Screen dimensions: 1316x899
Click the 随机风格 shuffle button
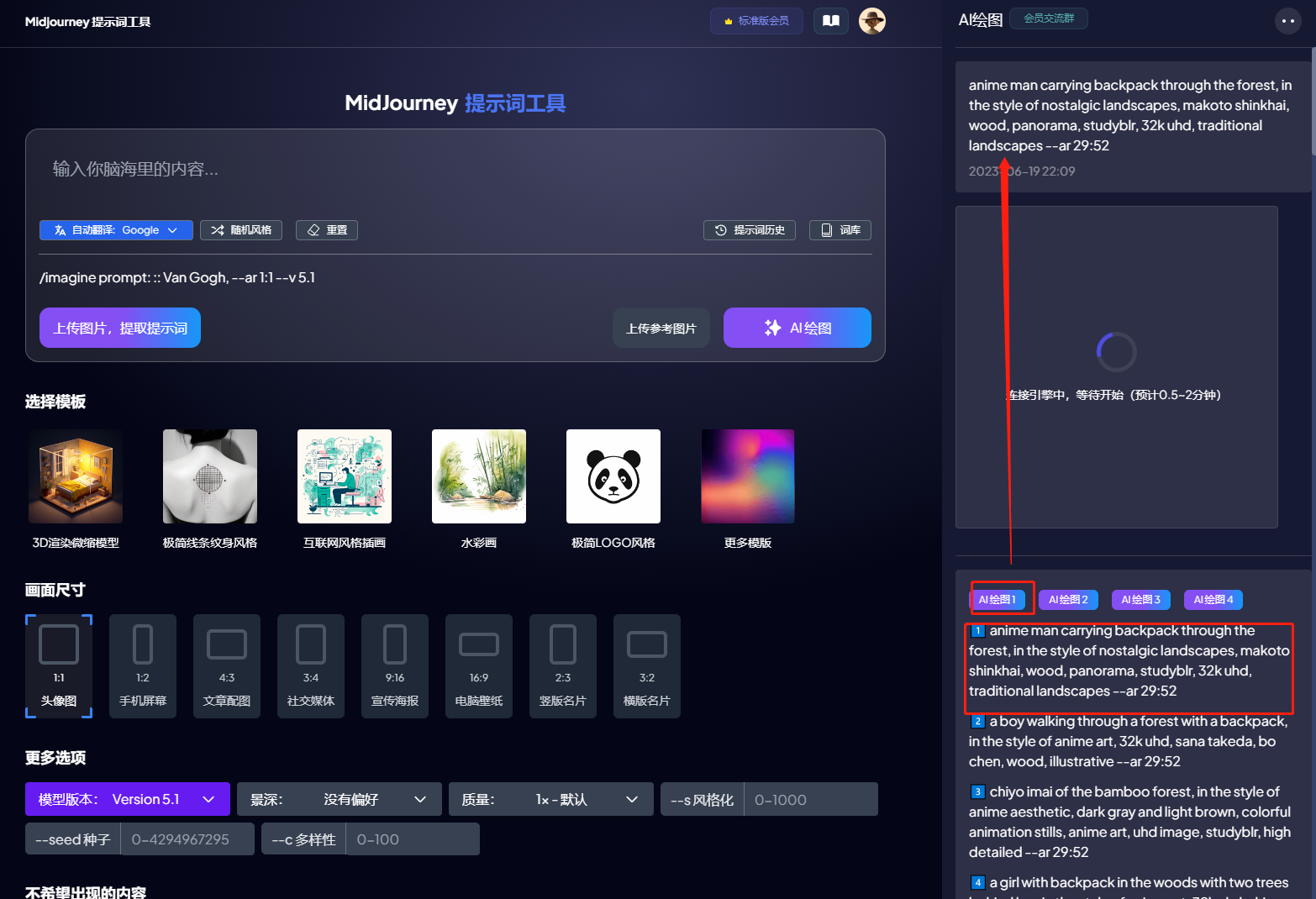pyautogui.click(x=241, y=230)
